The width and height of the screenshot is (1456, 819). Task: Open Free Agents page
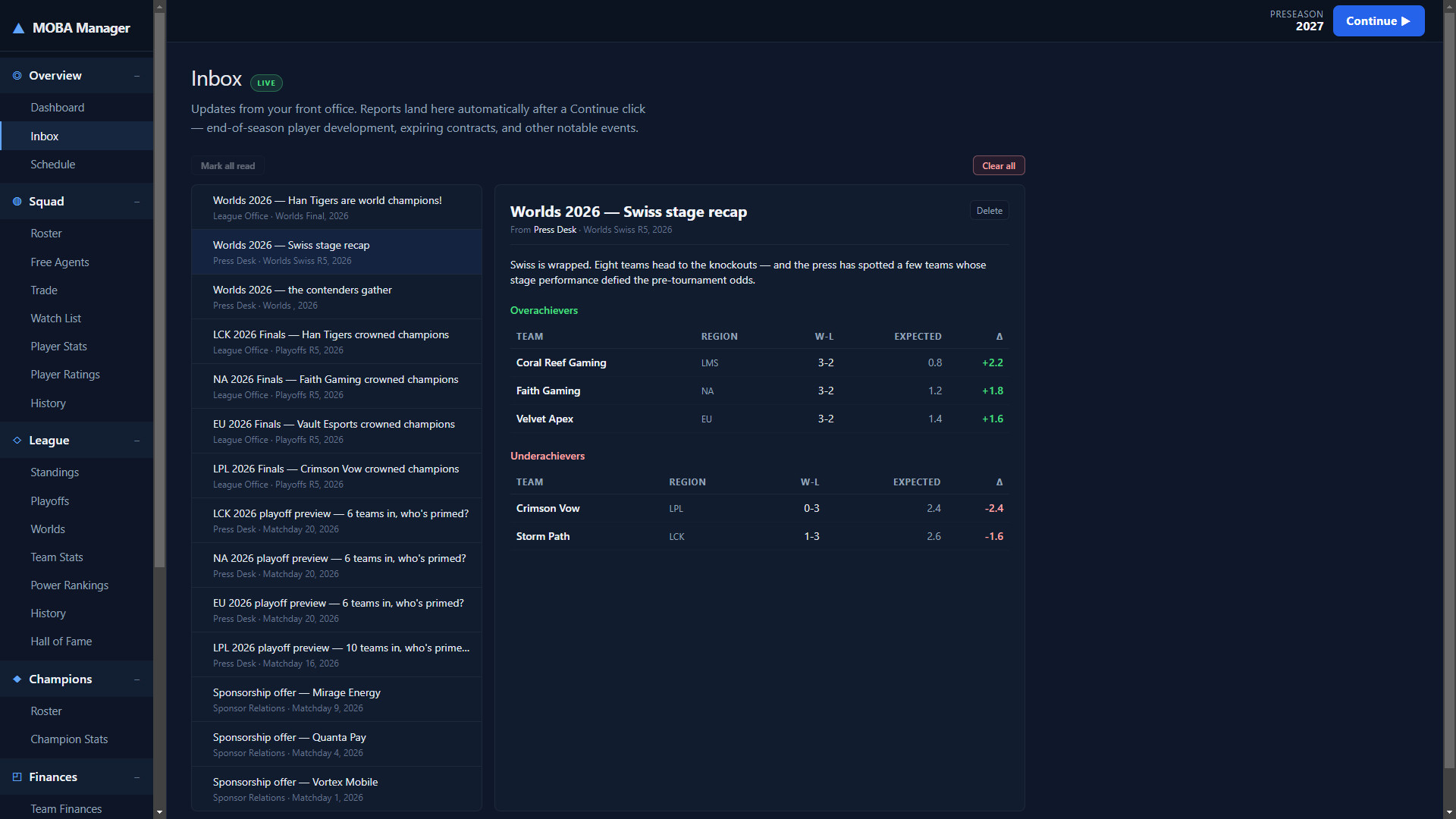(x=77, y=262)
